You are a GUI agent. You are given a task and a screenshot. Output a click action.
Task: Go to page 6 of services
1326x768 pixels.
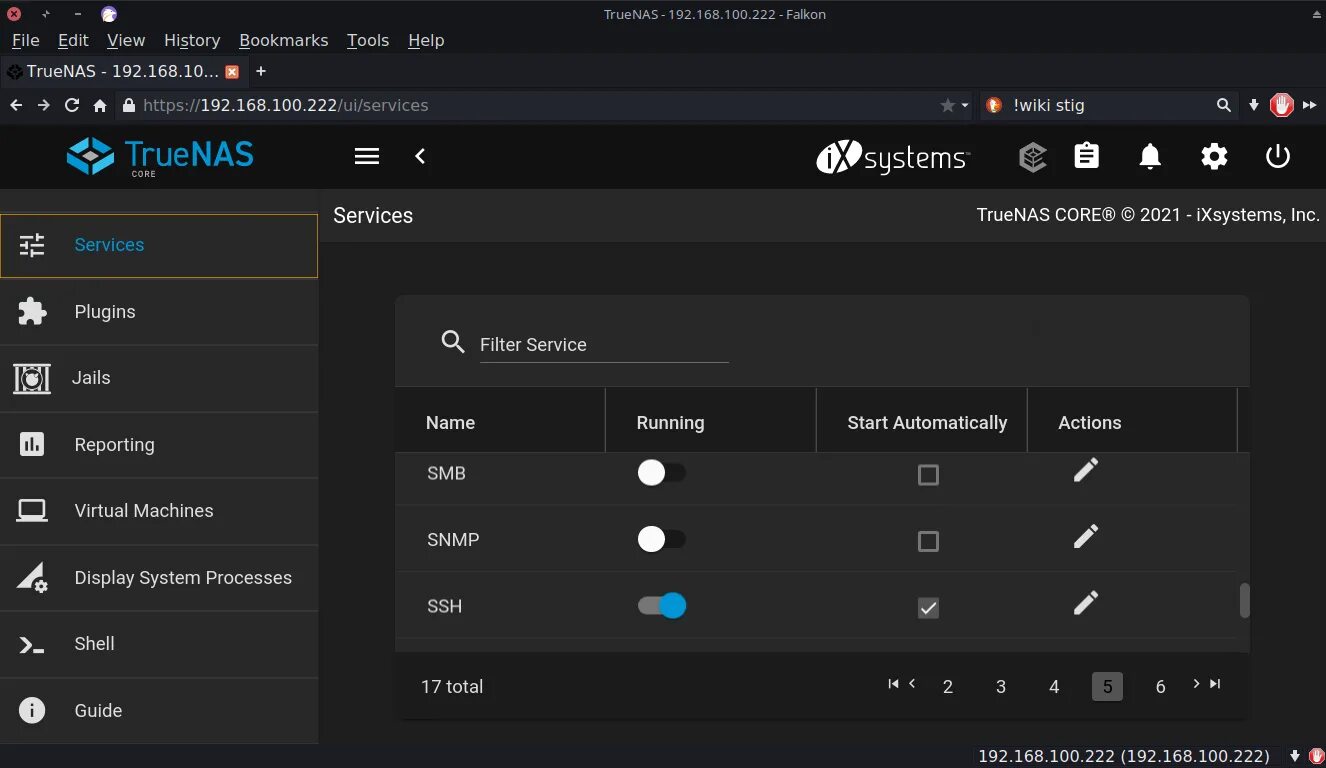[1160, 687]
